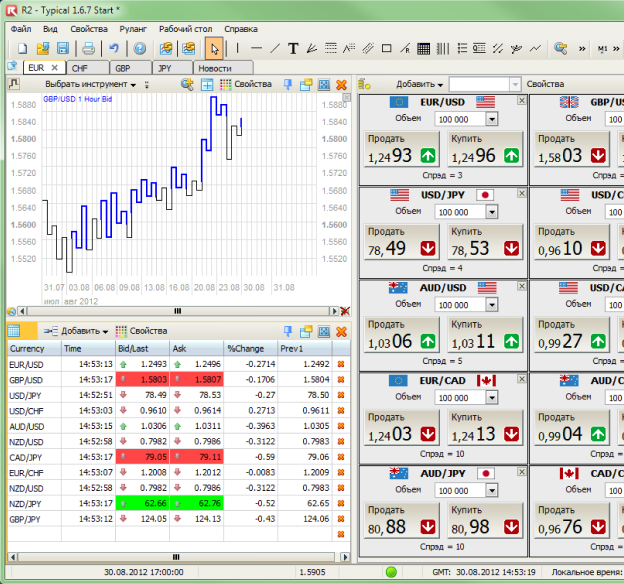Create a new document with the blank page icon
Screen dimensions: 624x584
pos(22,49)
